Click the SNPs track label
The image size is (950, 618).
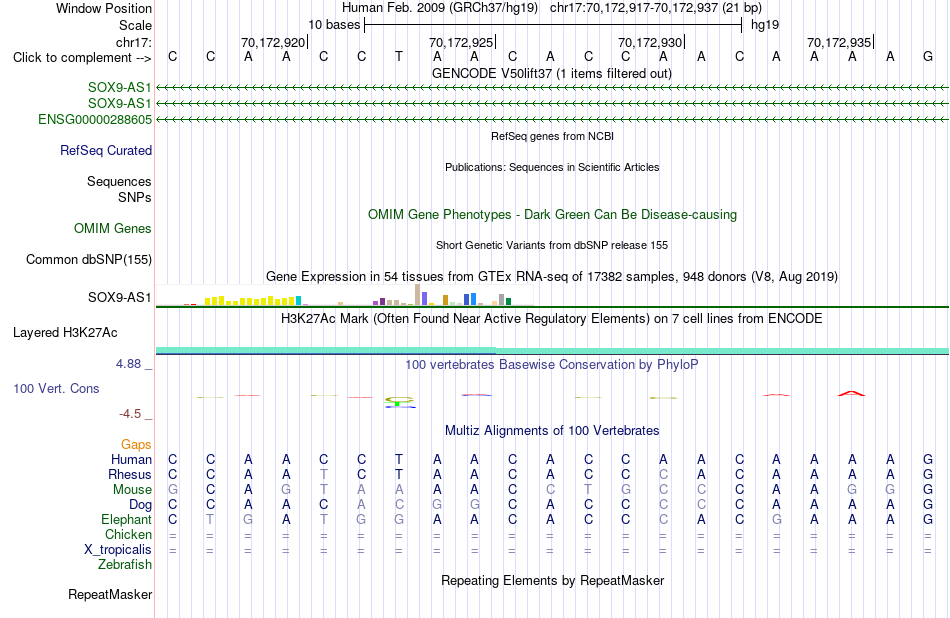pyautogui.click(x=135, y=197)
